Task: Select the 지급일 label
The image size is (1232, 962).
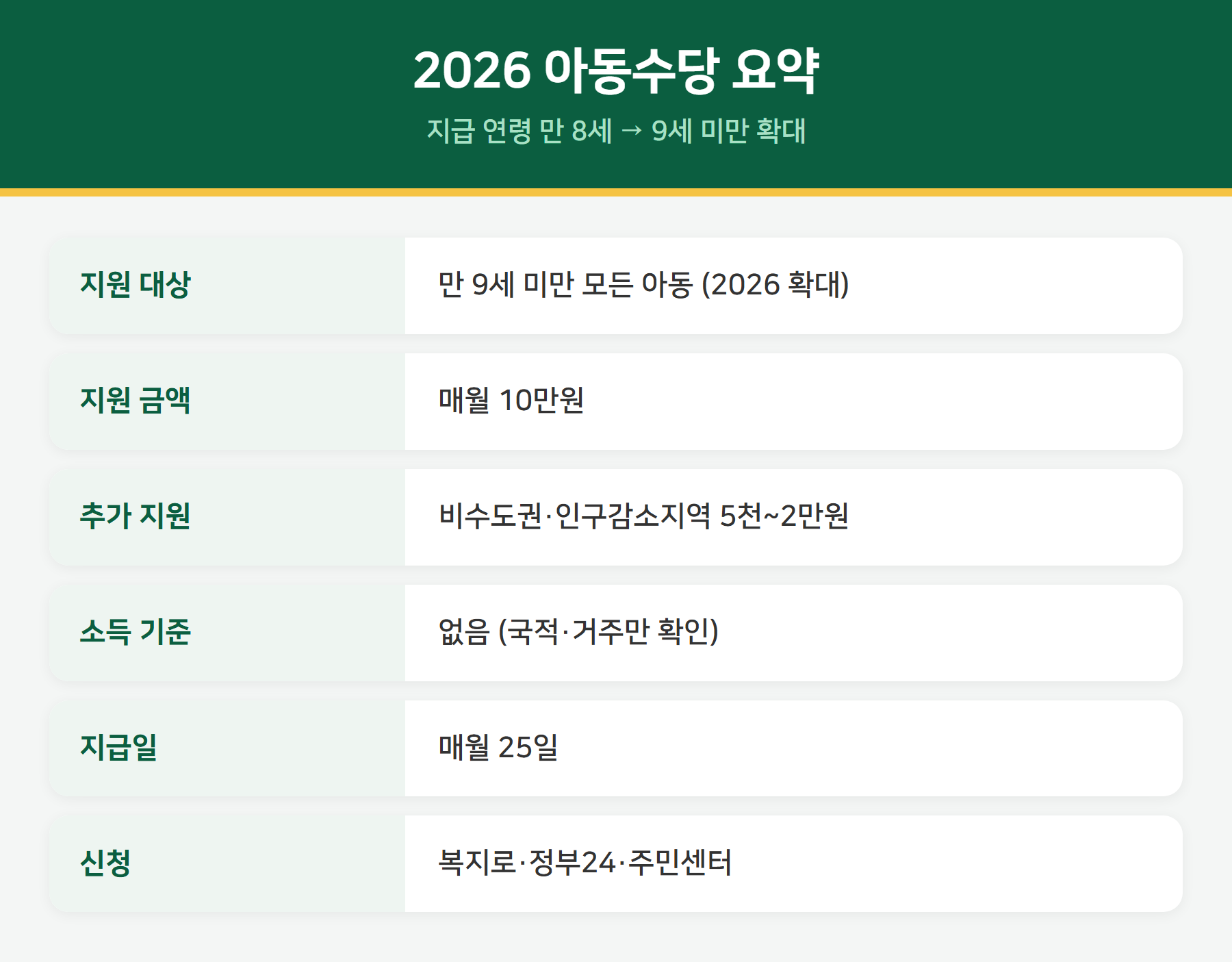Action: tap(118, 748)
